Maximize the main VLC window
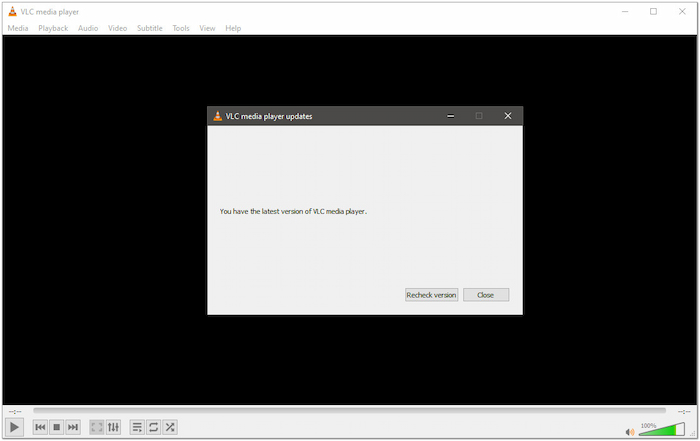 (x=653, y=12)
